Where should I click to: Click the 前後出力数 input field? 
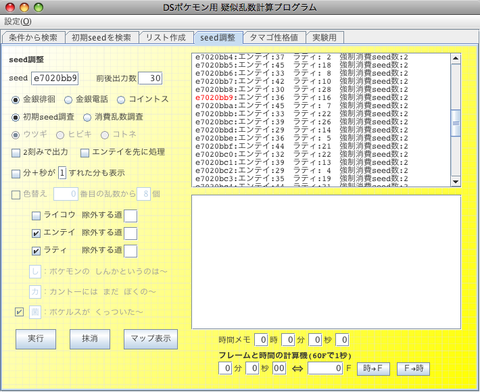(x=150, y=78)
